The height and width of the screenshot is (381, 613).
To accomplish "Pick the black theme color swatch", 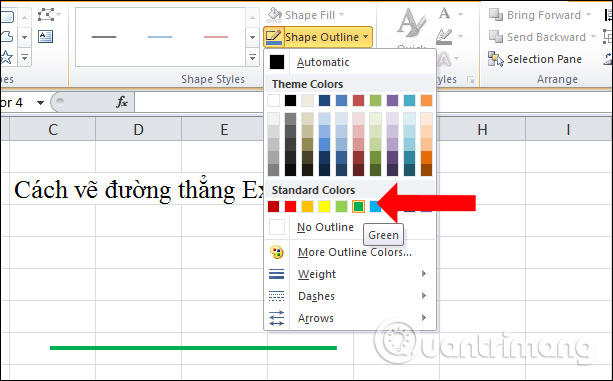I will [x=290, y=100].
